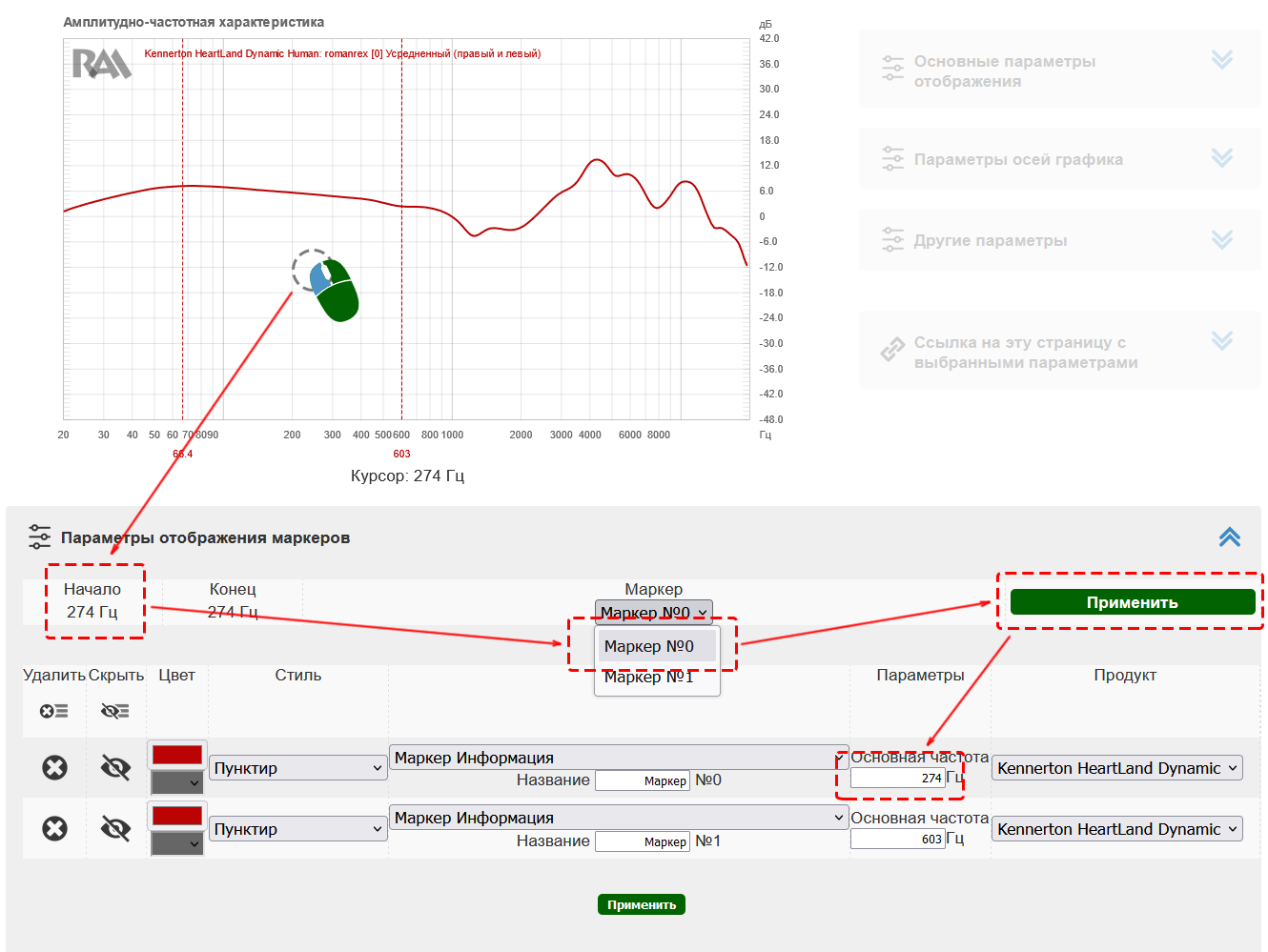Toggle visibility of Маркер №0 row
Image resolution: width=1268 pixels, height=952 pixels.
pos(115,767)
